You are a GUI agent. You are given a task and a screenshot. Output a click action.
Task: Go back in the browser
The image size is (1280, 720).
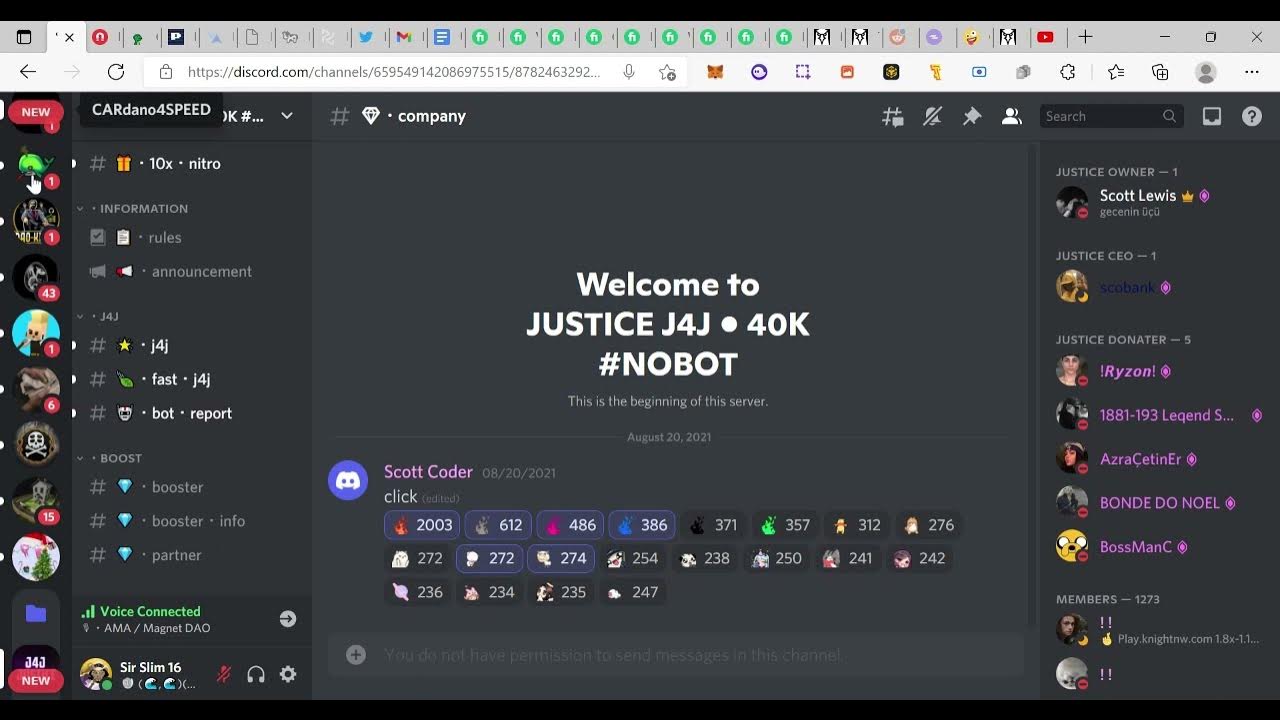[x=28, y=72]
